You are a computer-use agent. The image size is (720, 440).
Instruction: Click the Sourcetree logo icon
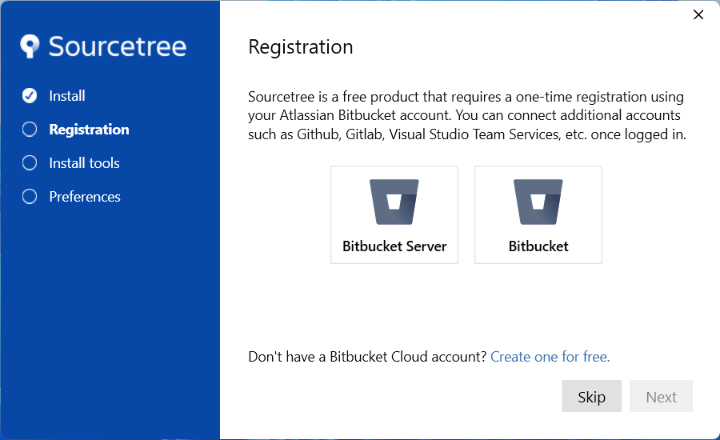pos(31,47)
